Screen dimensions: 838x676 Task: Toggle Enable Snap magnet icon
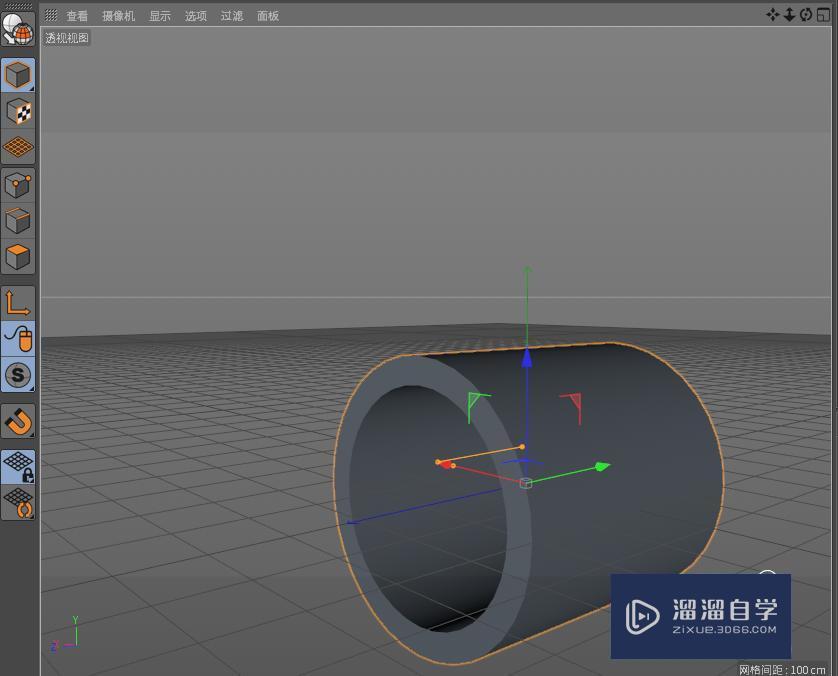(18, 421)
